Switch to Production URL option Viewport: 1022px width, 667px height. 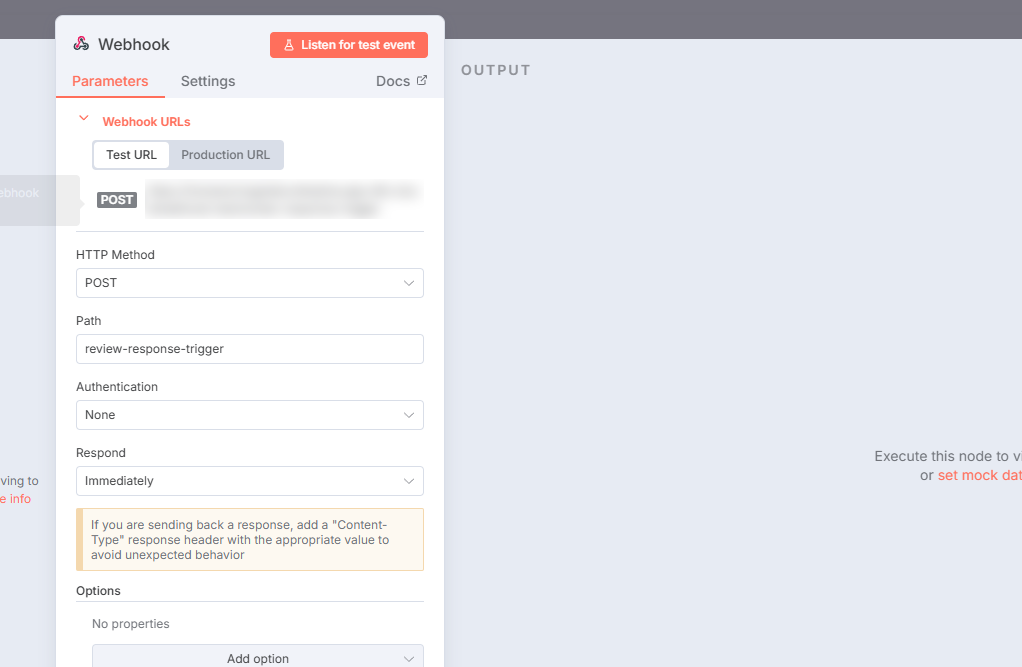[225, 155]
